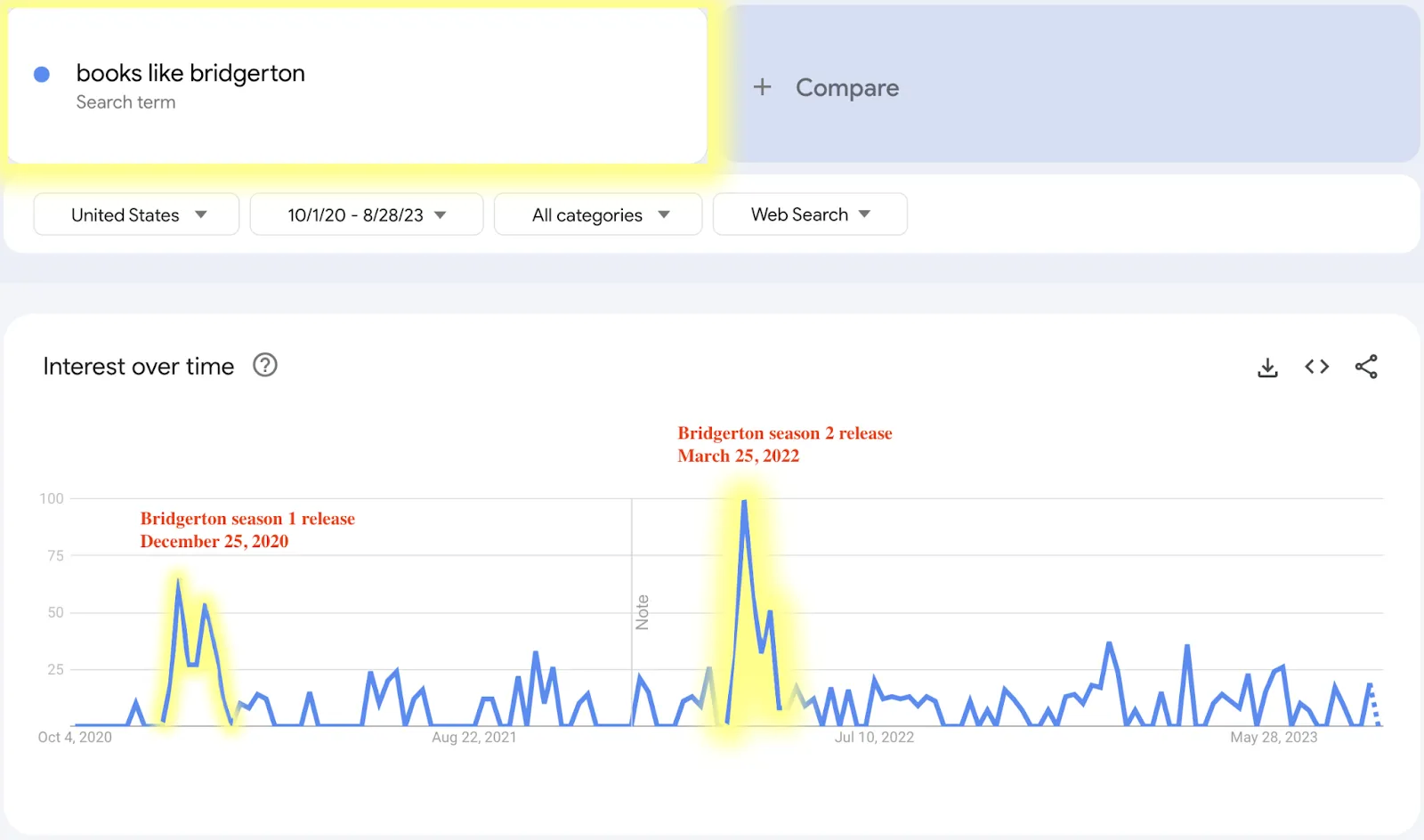The width and height of the screenshot is (1424, 840).
Task: Click the May 28, 2023 axis label
Action: (1274, 737)
